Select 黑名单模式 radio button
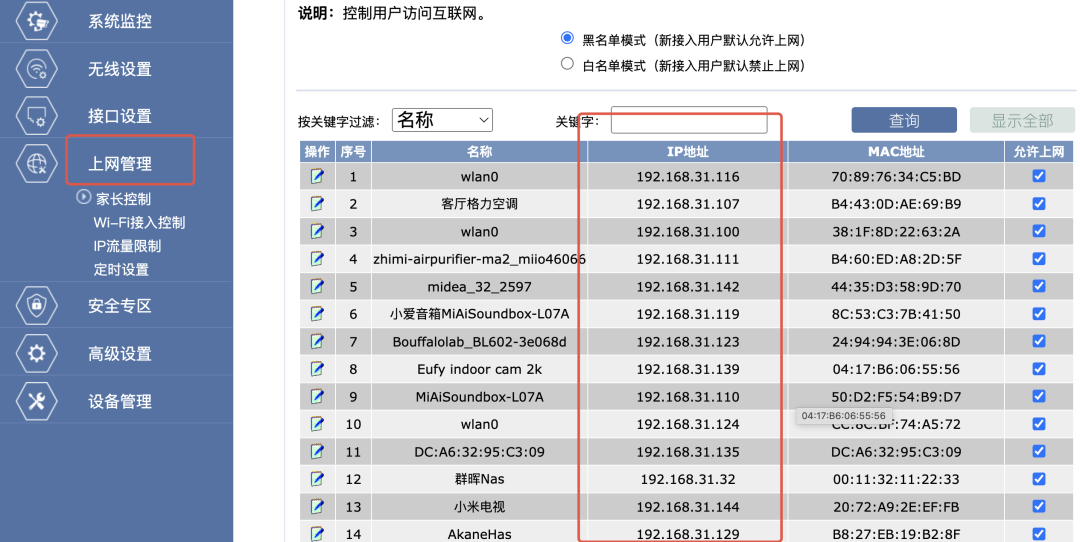This screenshot has height=542, width=1080. [567, 39]
